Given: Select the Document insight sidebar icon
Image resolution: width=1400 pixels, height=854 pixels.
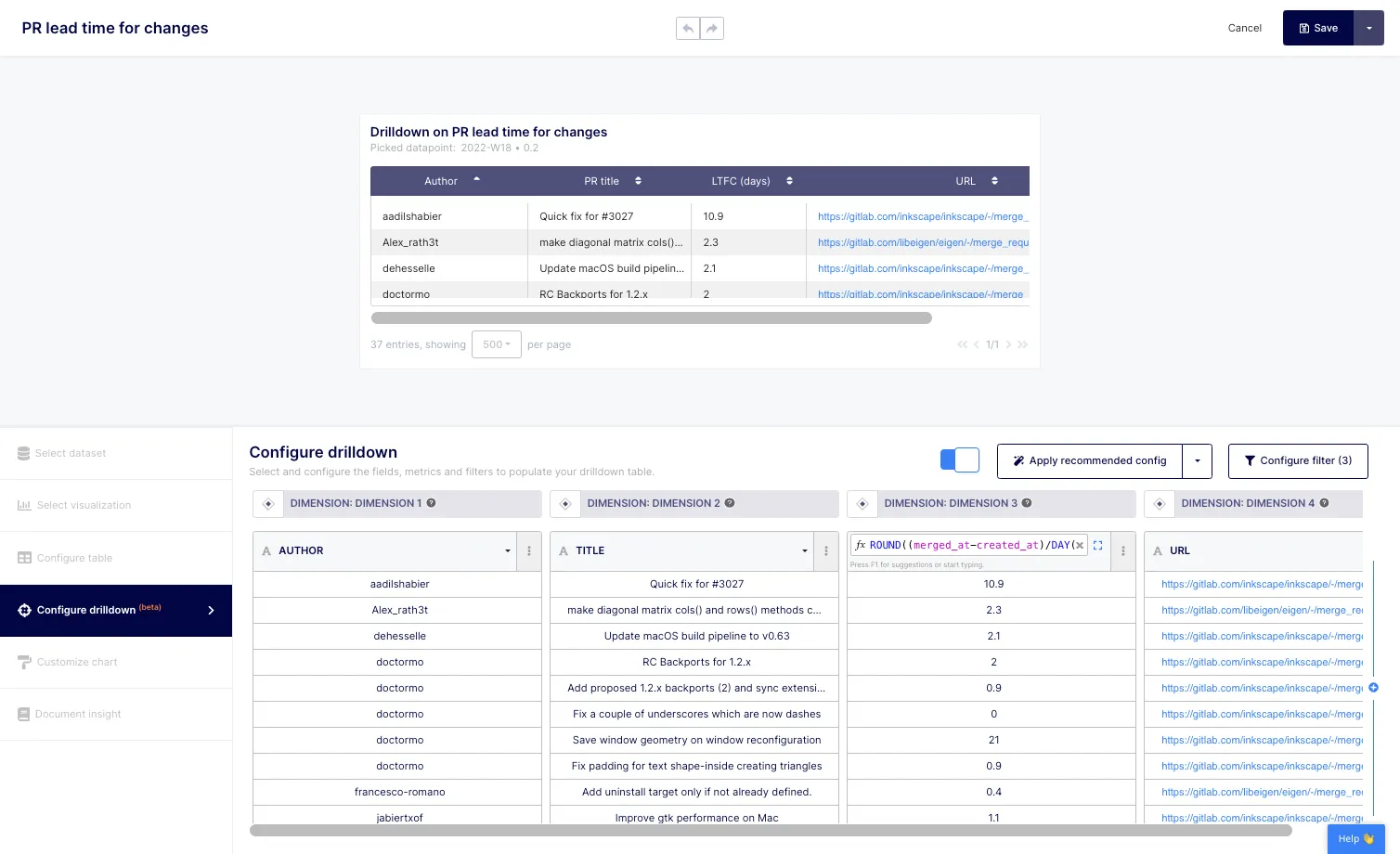Looking at the screenshot, I should 23,714.
